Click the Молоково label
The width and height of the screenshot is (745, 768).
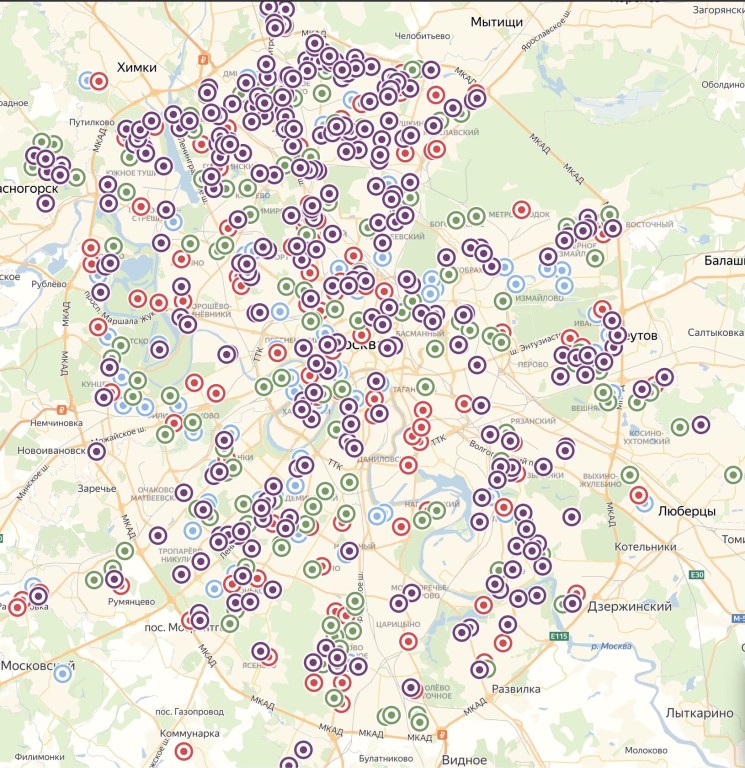[646, 750]
